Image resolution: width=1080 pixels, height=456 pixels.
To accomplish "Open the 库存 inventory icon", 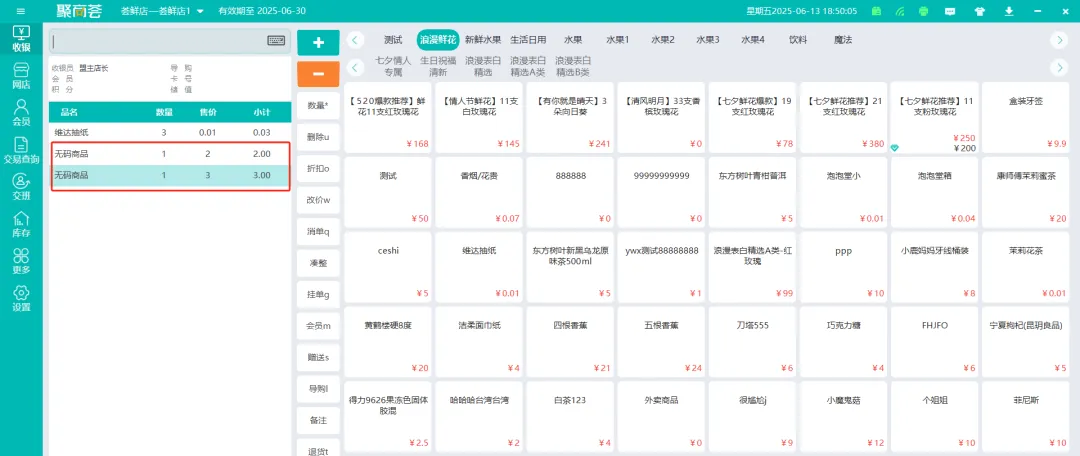I will 21,224.
